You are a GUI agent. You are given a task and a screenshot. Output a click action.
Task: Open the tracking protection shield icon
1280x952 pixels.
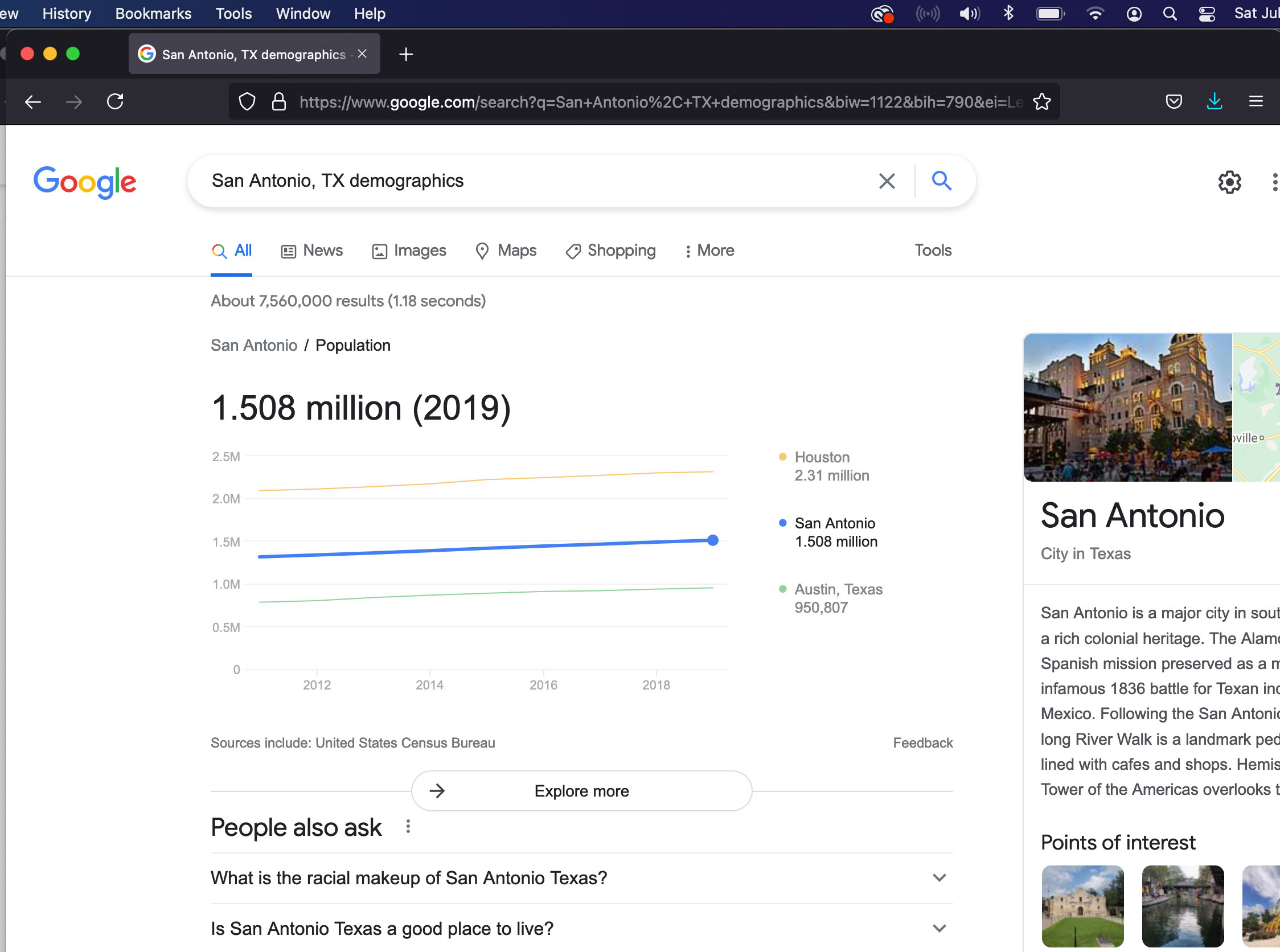247,102
